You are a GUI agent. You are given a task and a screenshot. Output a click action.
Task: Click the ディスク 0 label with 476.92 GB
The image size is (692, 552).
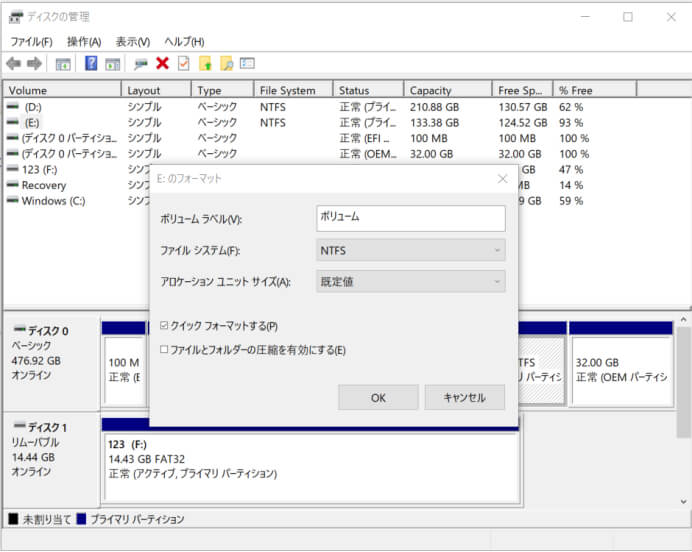point(52,363)
